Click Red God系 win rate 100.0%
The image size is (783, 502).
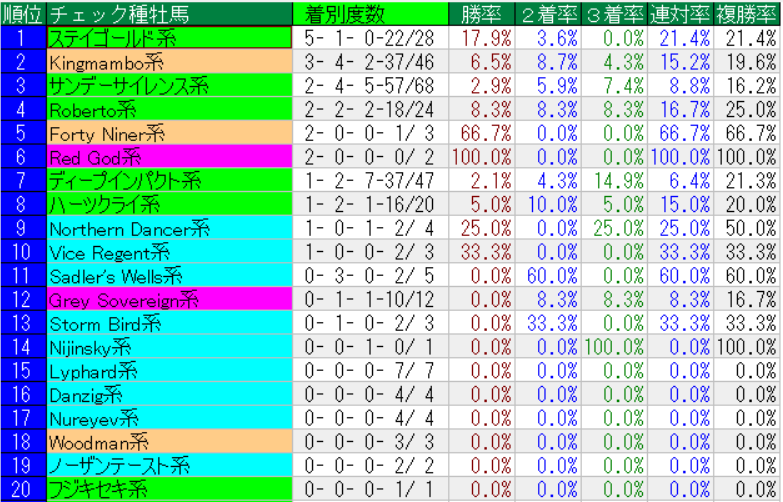pos(481,156)
